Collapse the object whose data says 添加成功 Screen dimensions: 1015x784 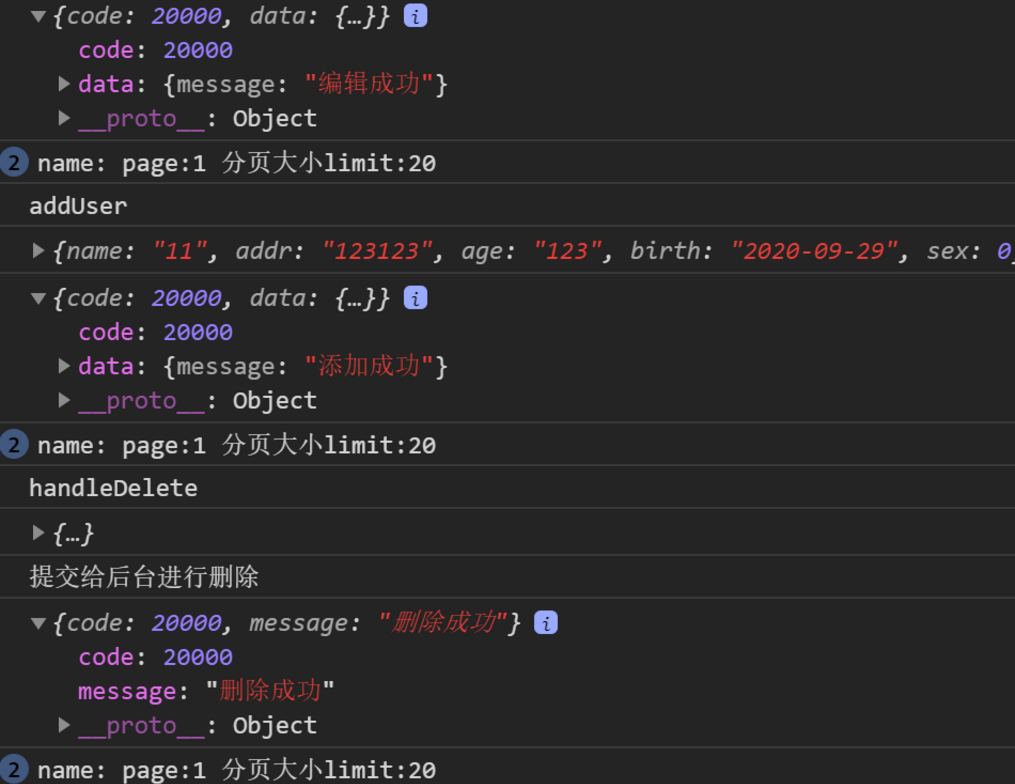point(38,298)
